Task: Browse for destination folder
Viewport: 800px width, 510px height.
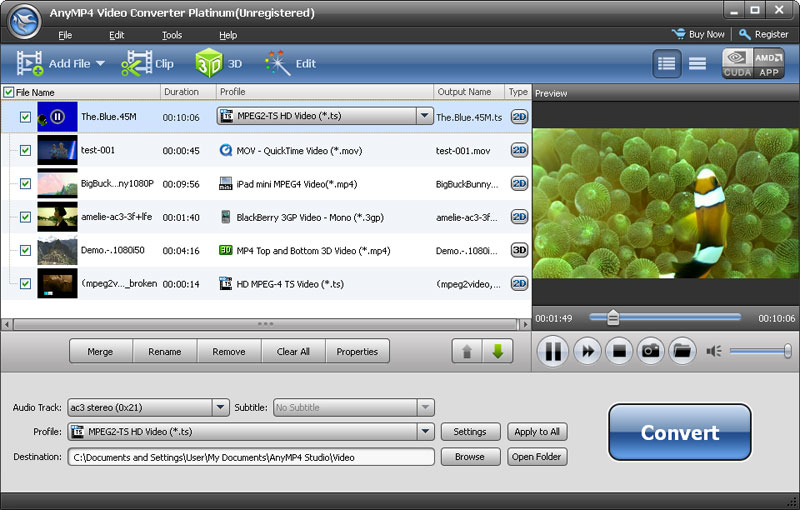Action: (x=470, y=456)
